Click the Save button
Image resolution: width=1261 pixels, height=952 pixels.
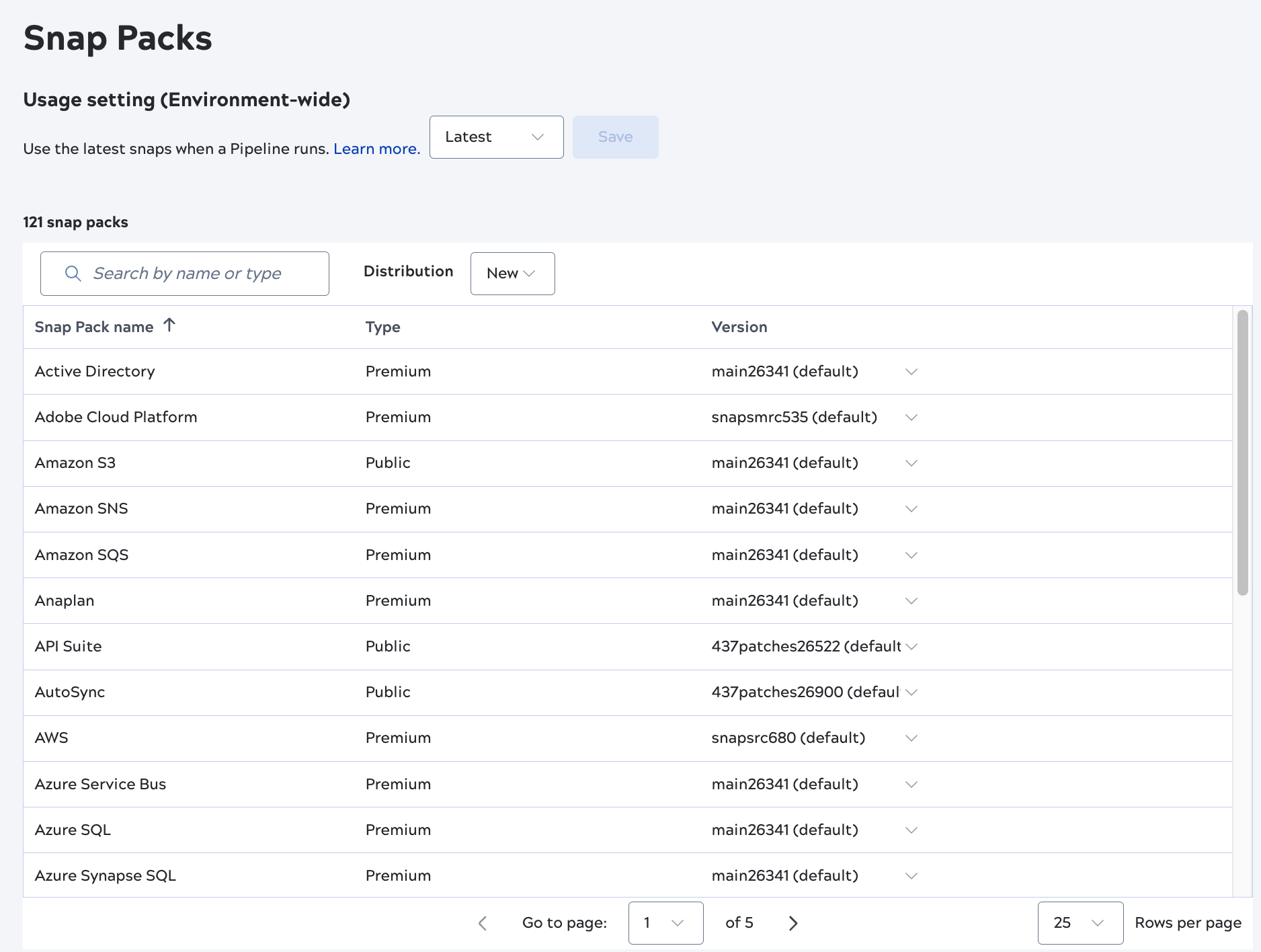coord(615,136)
